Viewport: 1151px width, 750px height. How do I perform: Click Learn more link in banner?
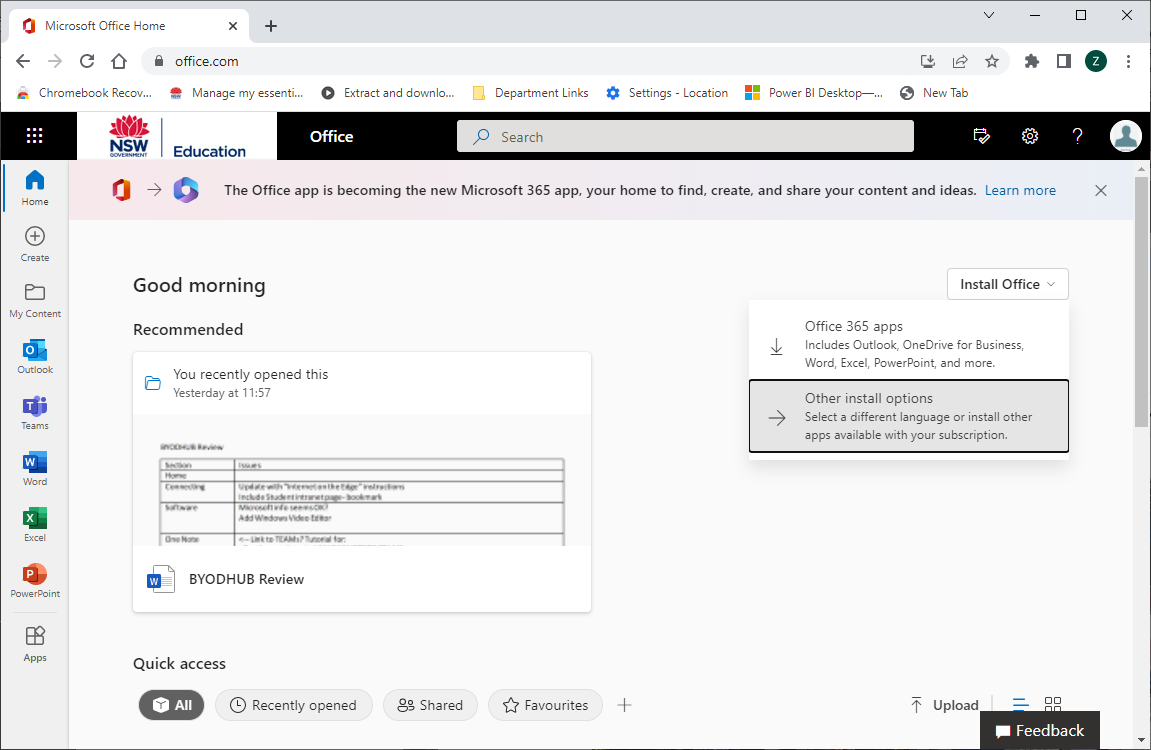(1020, 191)
